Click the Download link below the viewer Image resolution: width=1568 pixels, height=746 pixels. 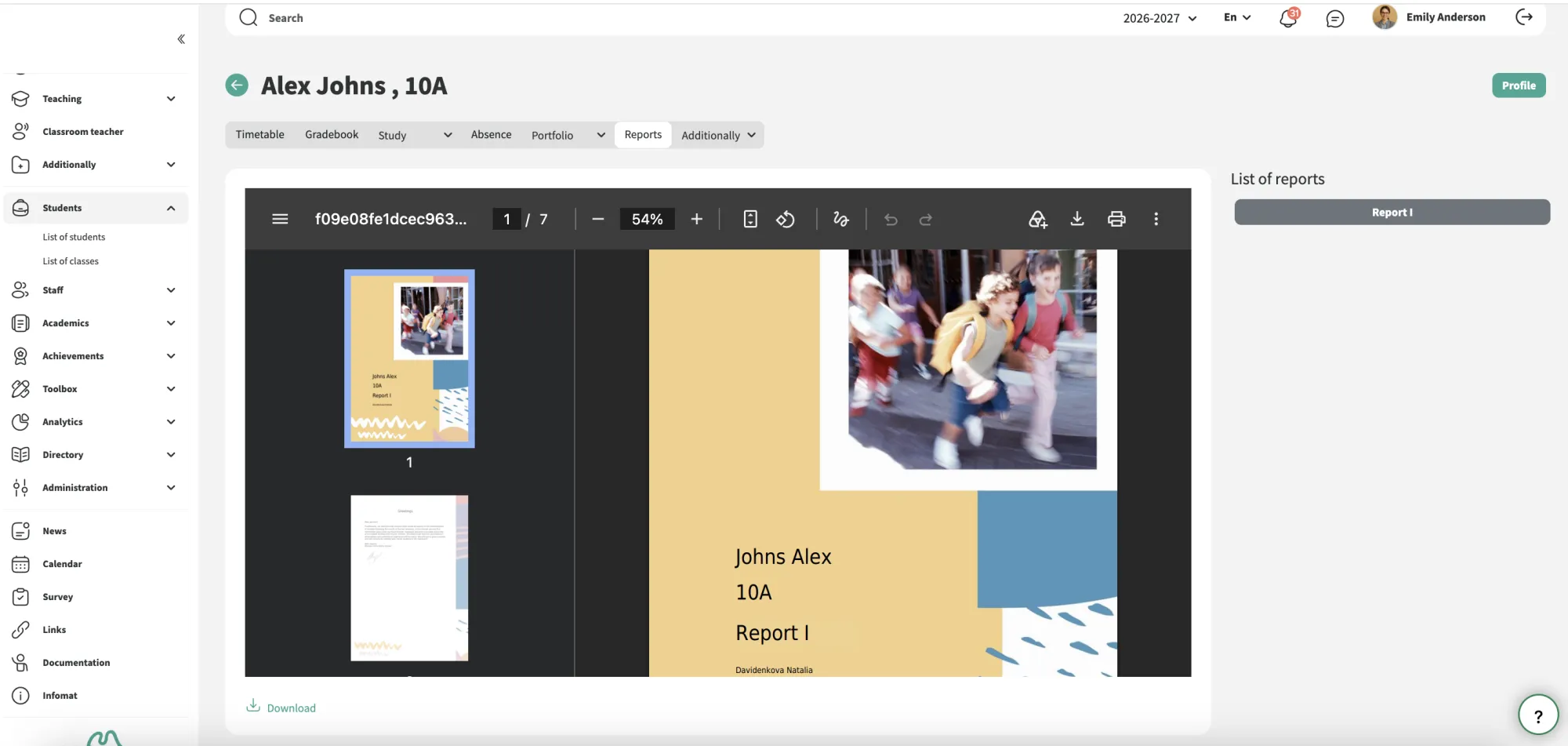click(281, 707)
